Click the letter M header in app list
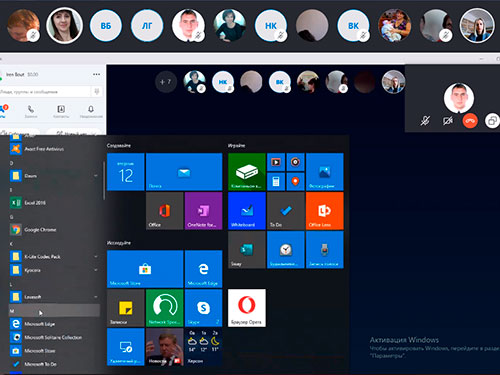Image resolution: width=500 pixels, height=375 pixels. coord(54,310)
